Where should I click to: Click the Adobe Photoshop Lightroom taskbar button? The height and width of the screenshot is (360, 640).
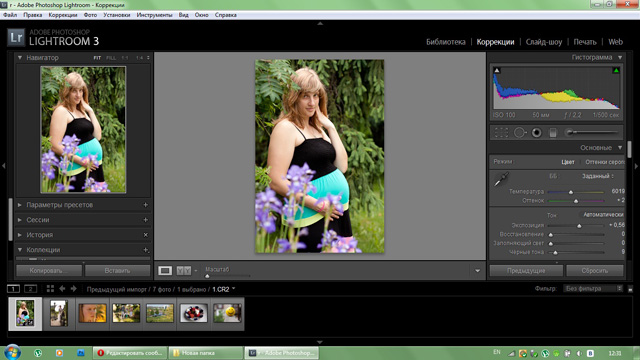coord(282,353)
